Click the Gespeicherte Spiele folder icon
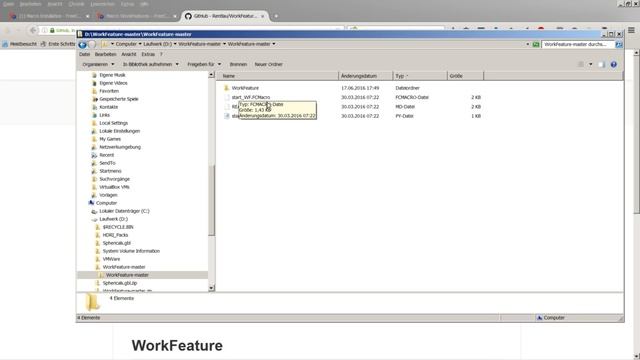 pyautogui.click(x=94, y=99)
